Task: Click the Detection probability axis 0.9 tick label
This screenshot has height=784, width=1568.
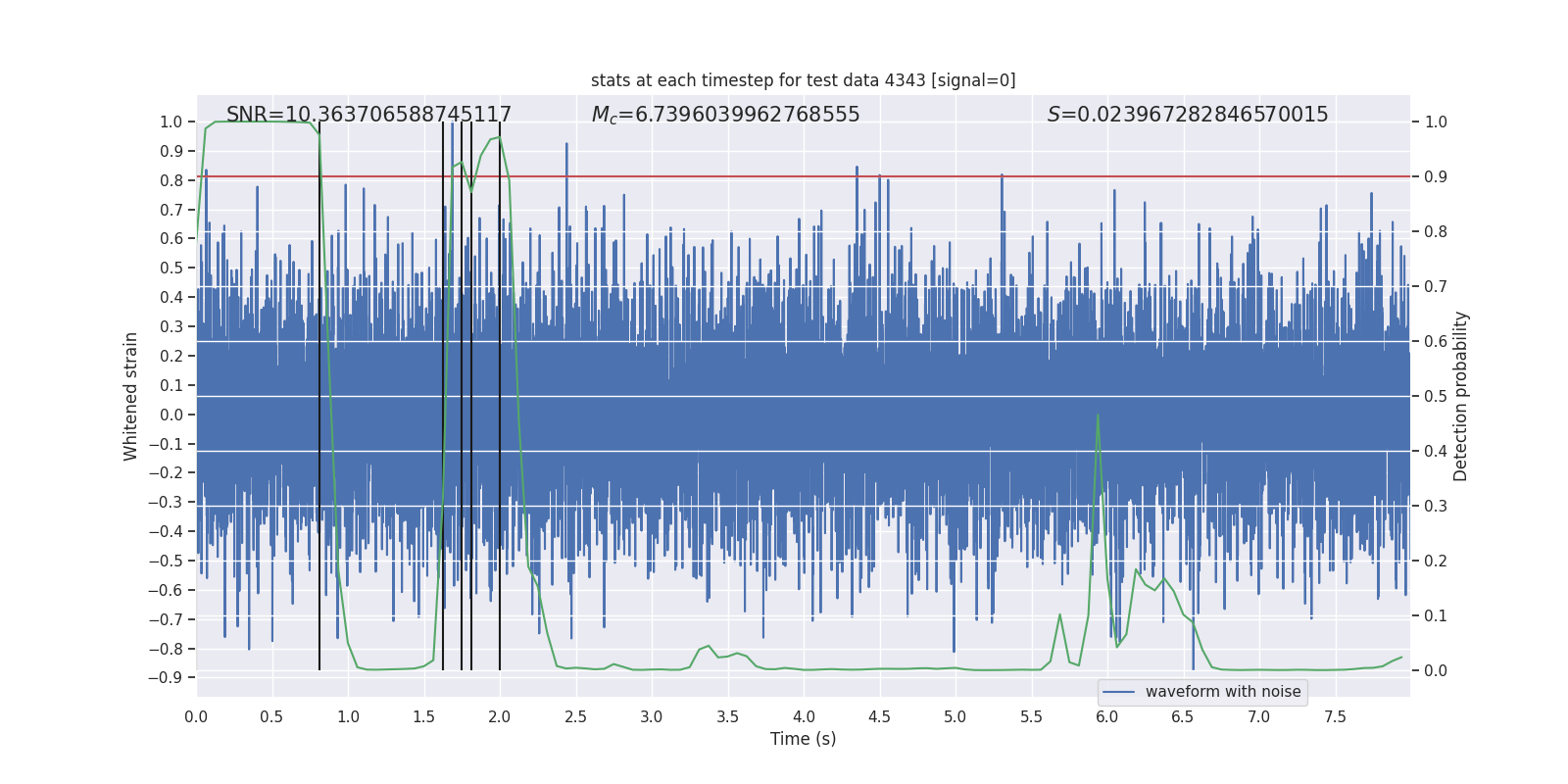Action: click(x=1436, y=177)
